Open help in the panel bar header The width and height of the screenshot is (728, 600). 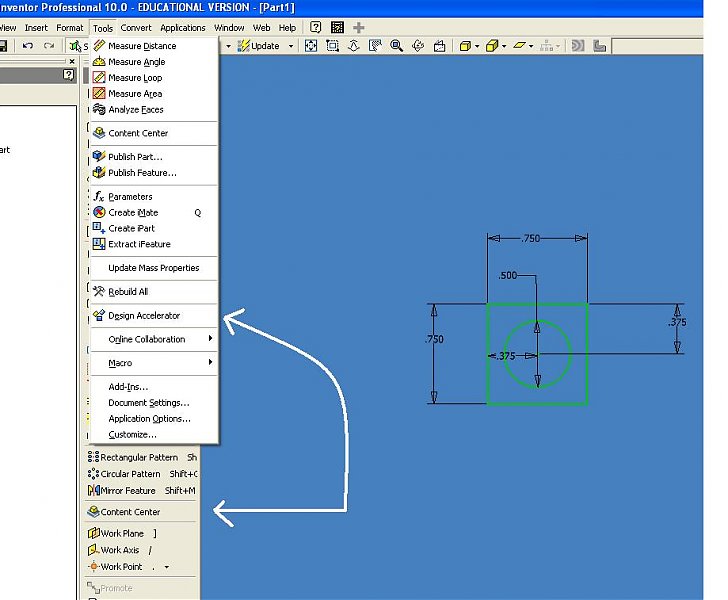[x=68, y=75]
